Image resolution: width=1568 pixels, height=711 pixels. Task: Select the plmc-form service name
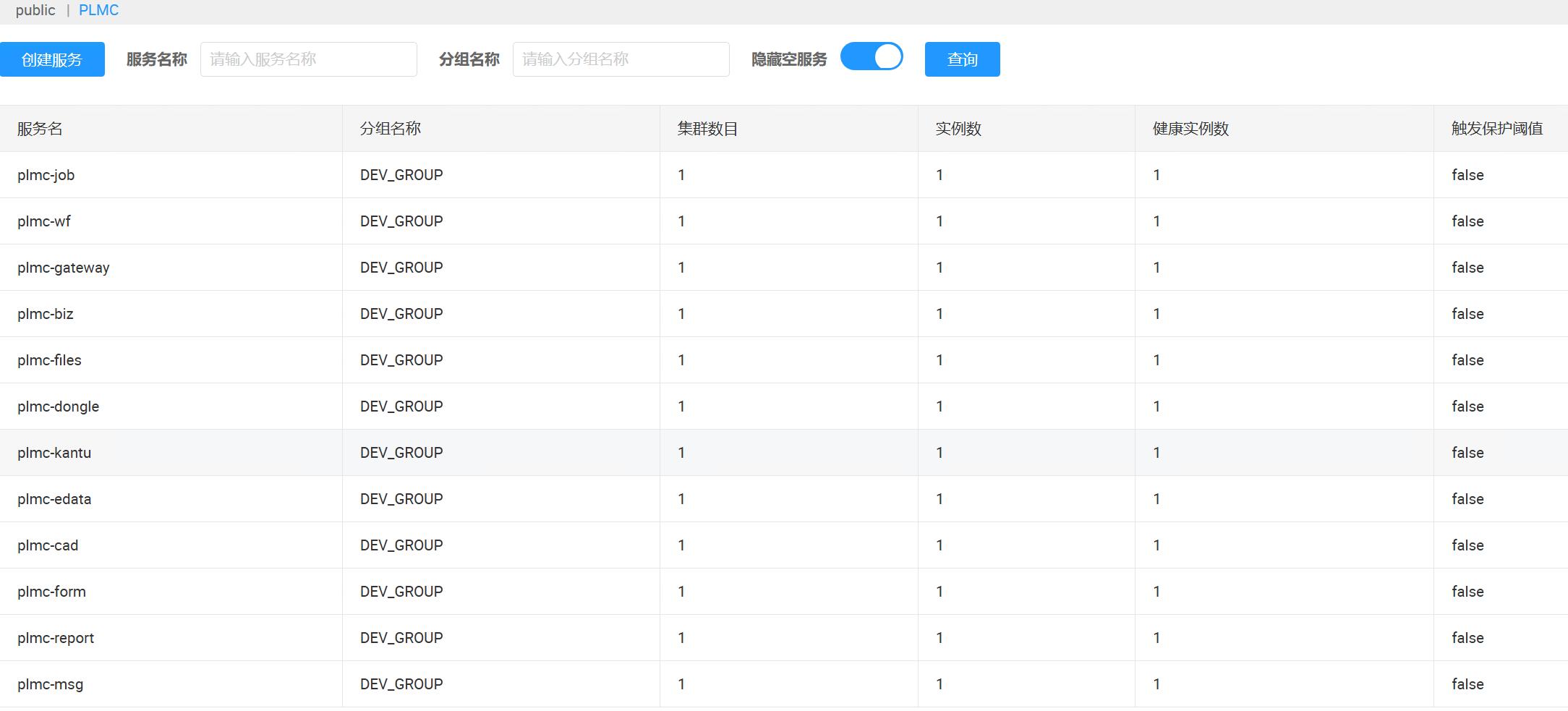51,592
